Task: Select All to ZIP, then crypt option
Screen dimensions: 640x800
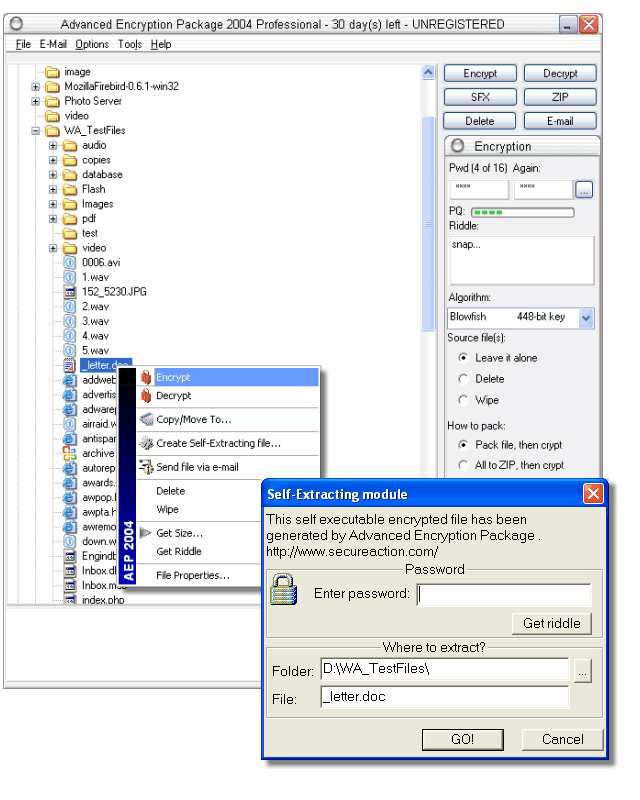Action: coord(463,465)
